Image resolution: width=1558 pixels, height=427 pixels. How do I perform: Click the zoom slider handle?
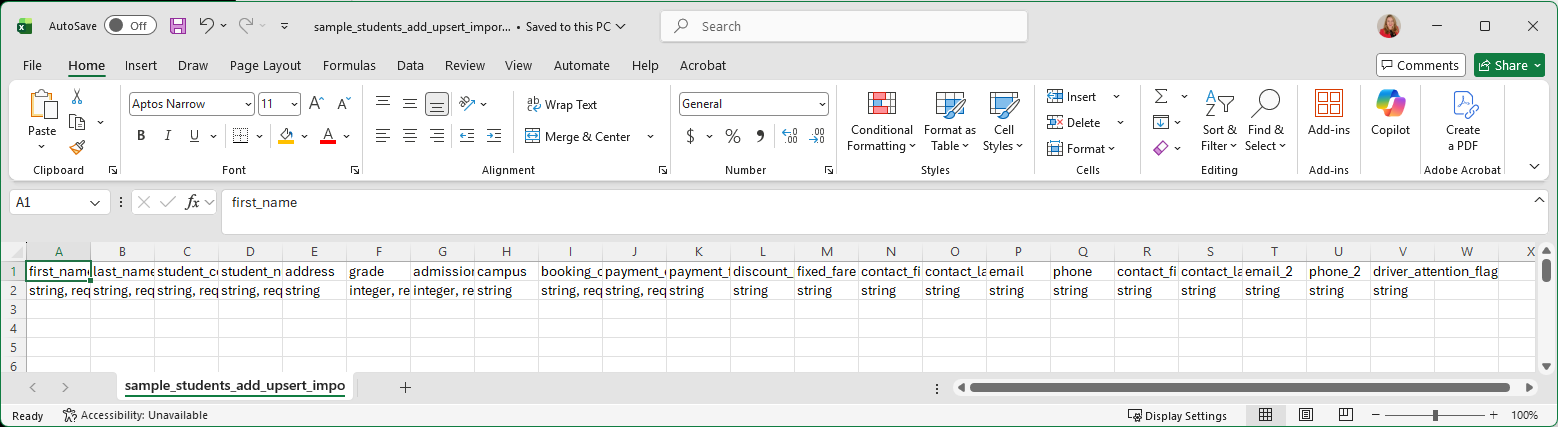[1435, 415]
